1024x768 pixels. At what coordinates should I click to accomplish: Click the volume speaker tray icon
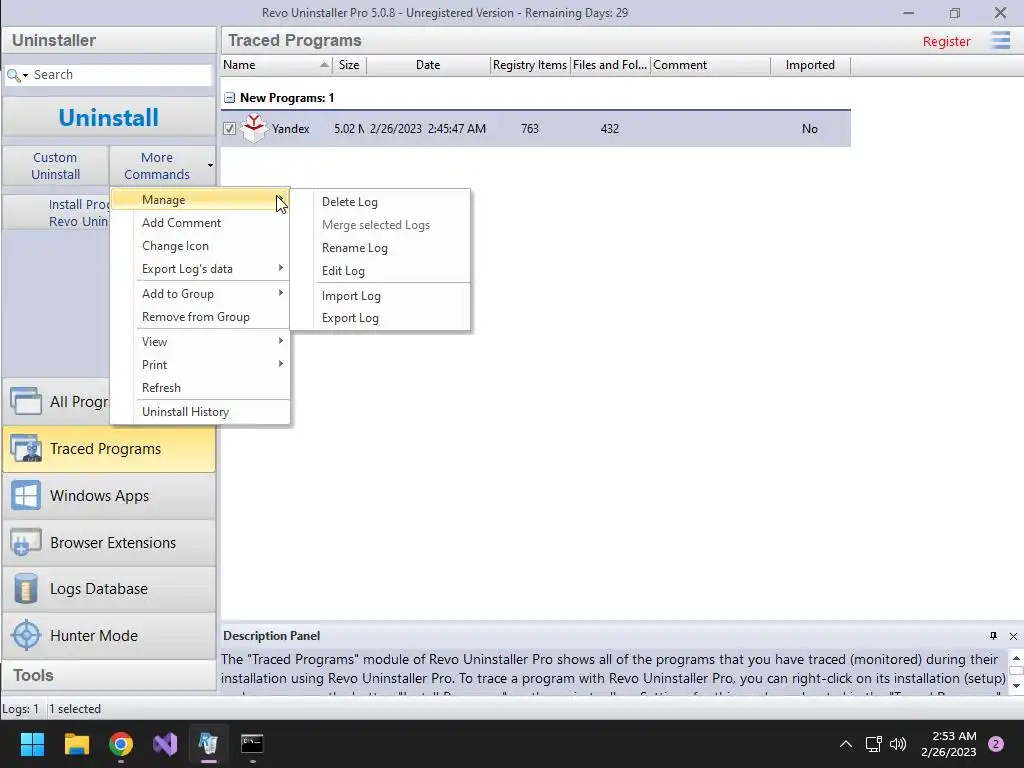point(899,744)
